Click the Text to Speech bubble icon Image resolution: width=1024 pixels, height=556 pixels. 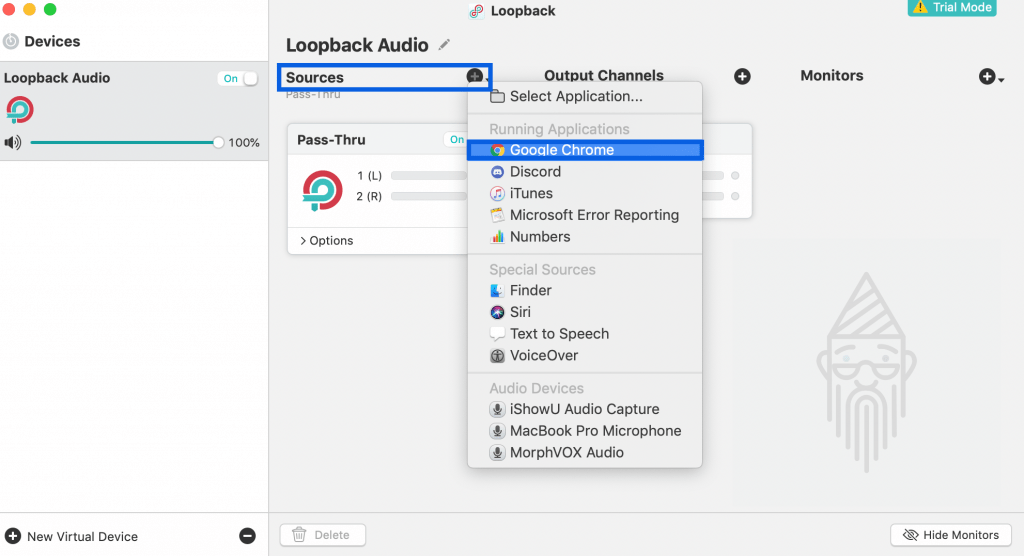[x=497, y=334]
